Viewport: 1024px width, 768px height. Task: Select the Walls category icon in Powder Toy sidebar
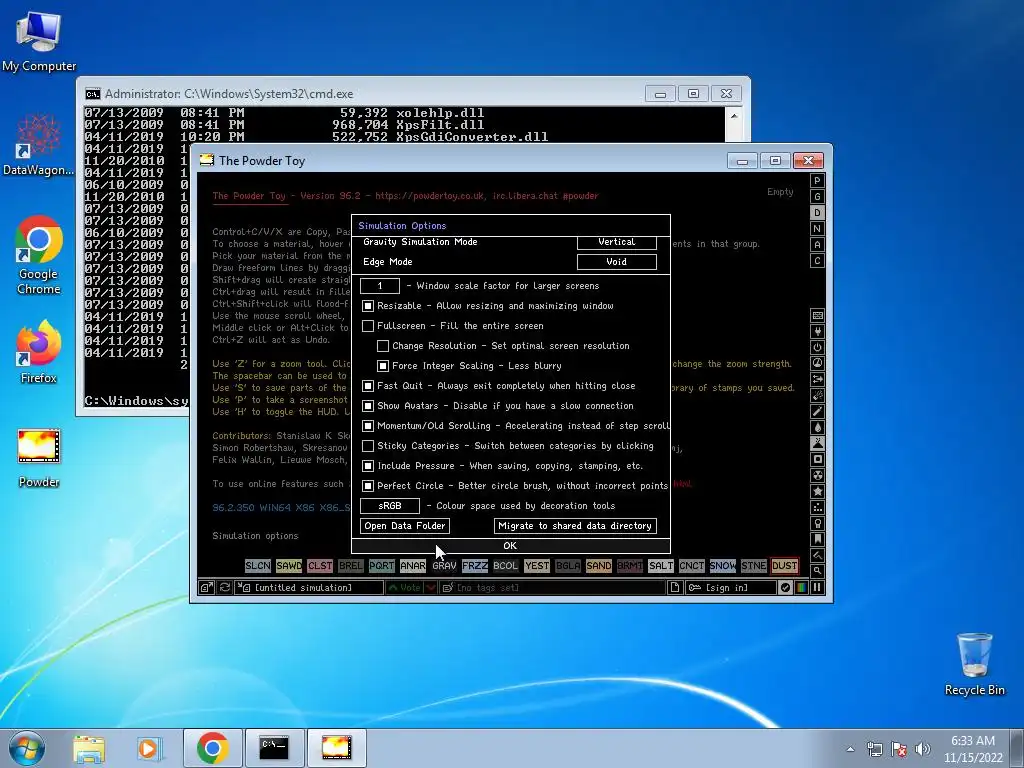pyautogui.click(x=817, y=315)
